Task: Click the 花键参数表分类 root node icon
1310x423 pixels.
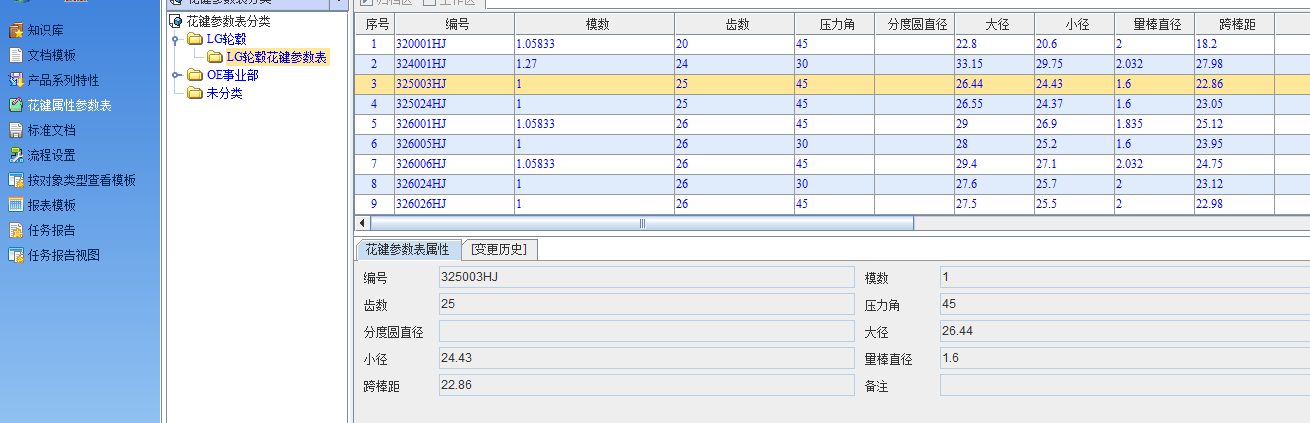Action: tap(176, 21)
